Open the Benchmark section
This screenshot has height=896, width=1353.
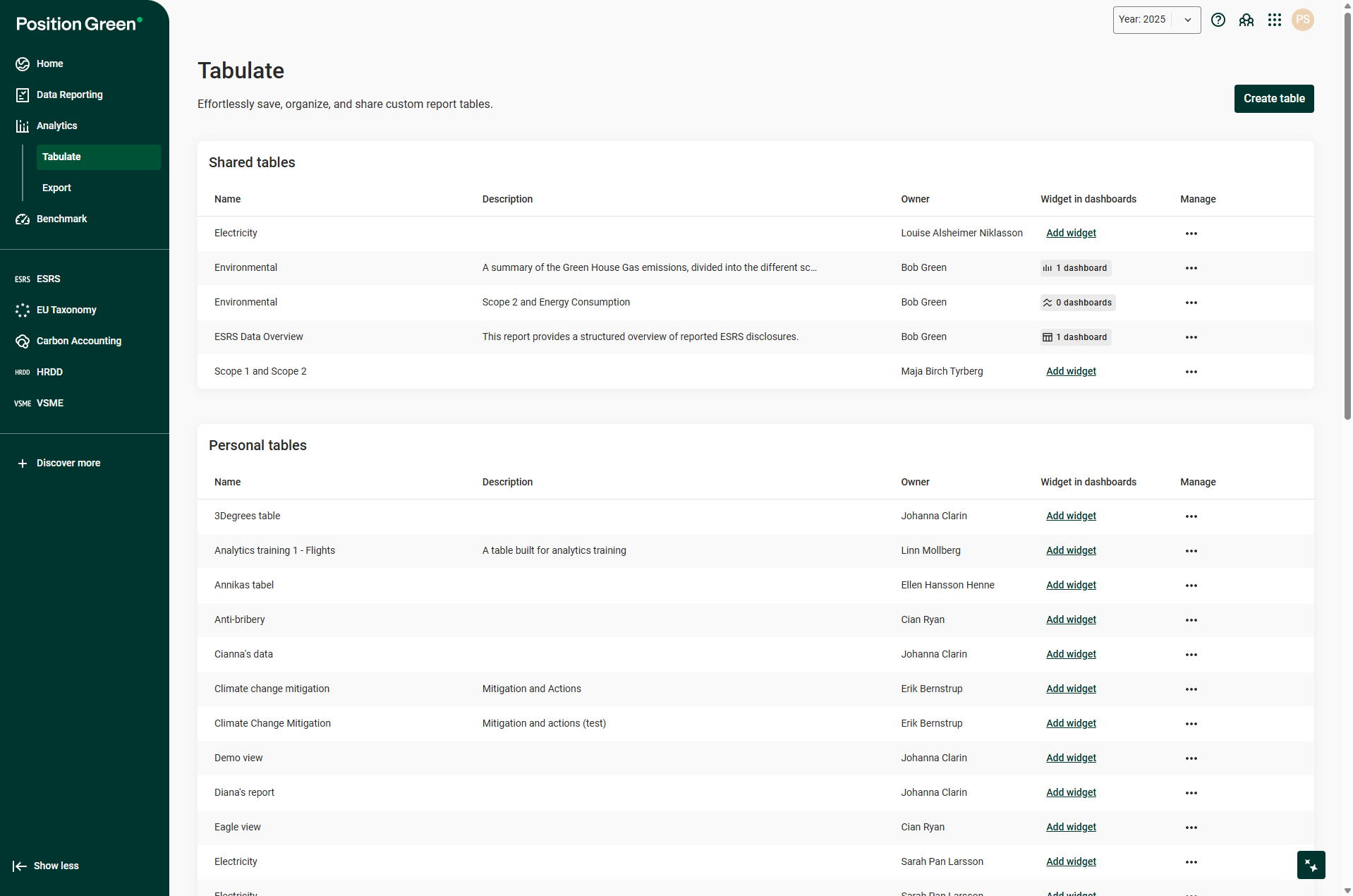(61, 219)
